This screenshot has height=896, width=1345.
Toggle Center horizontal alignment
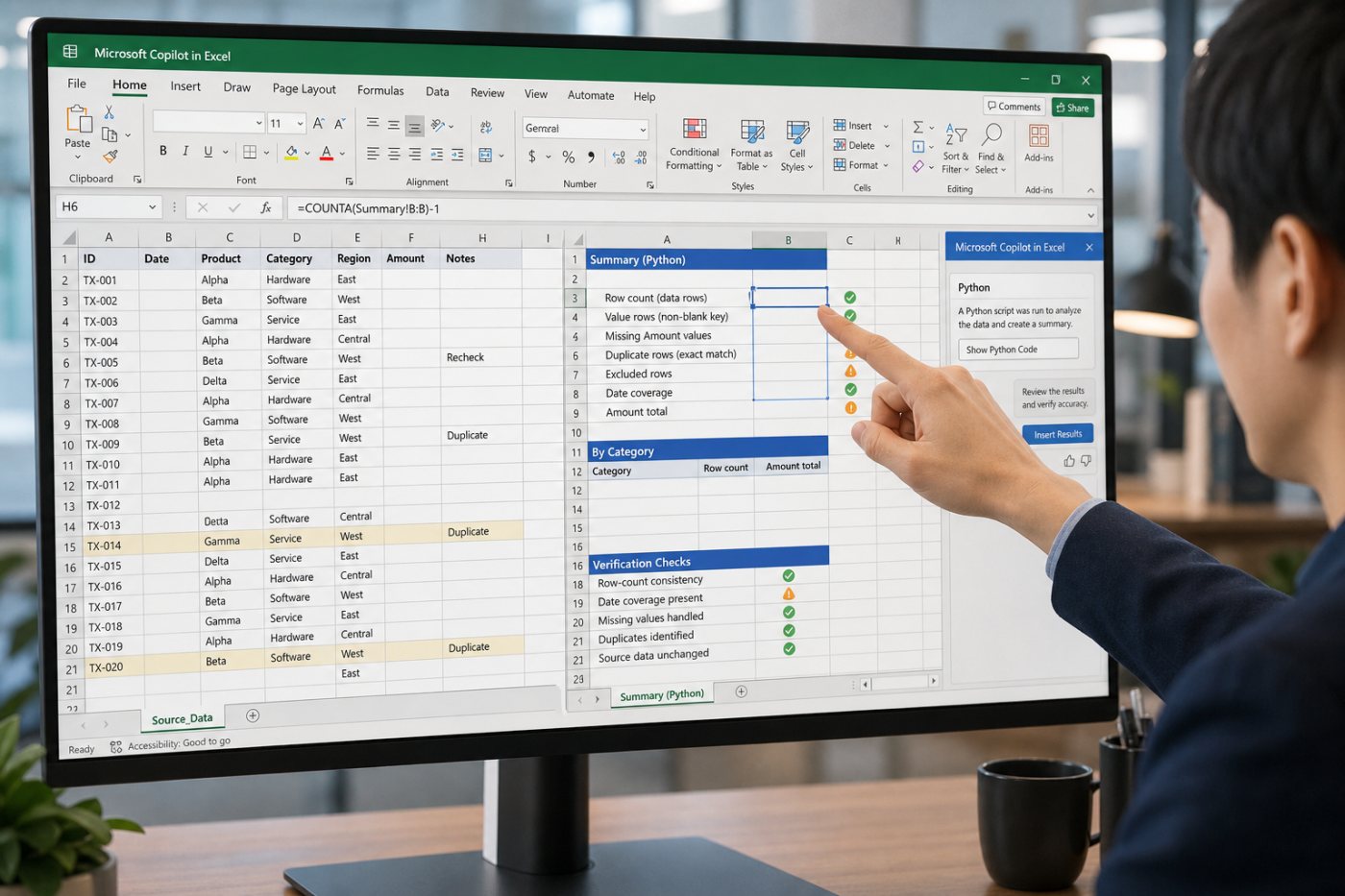pyautogui.click(x=394, y=154)
